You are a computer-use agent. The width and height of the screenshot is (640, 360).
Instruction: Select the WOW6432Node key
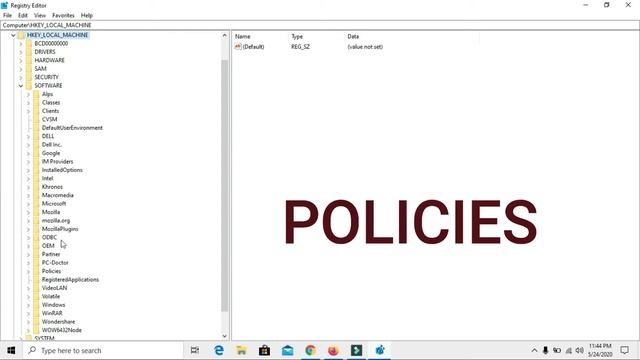pos(62,330)
